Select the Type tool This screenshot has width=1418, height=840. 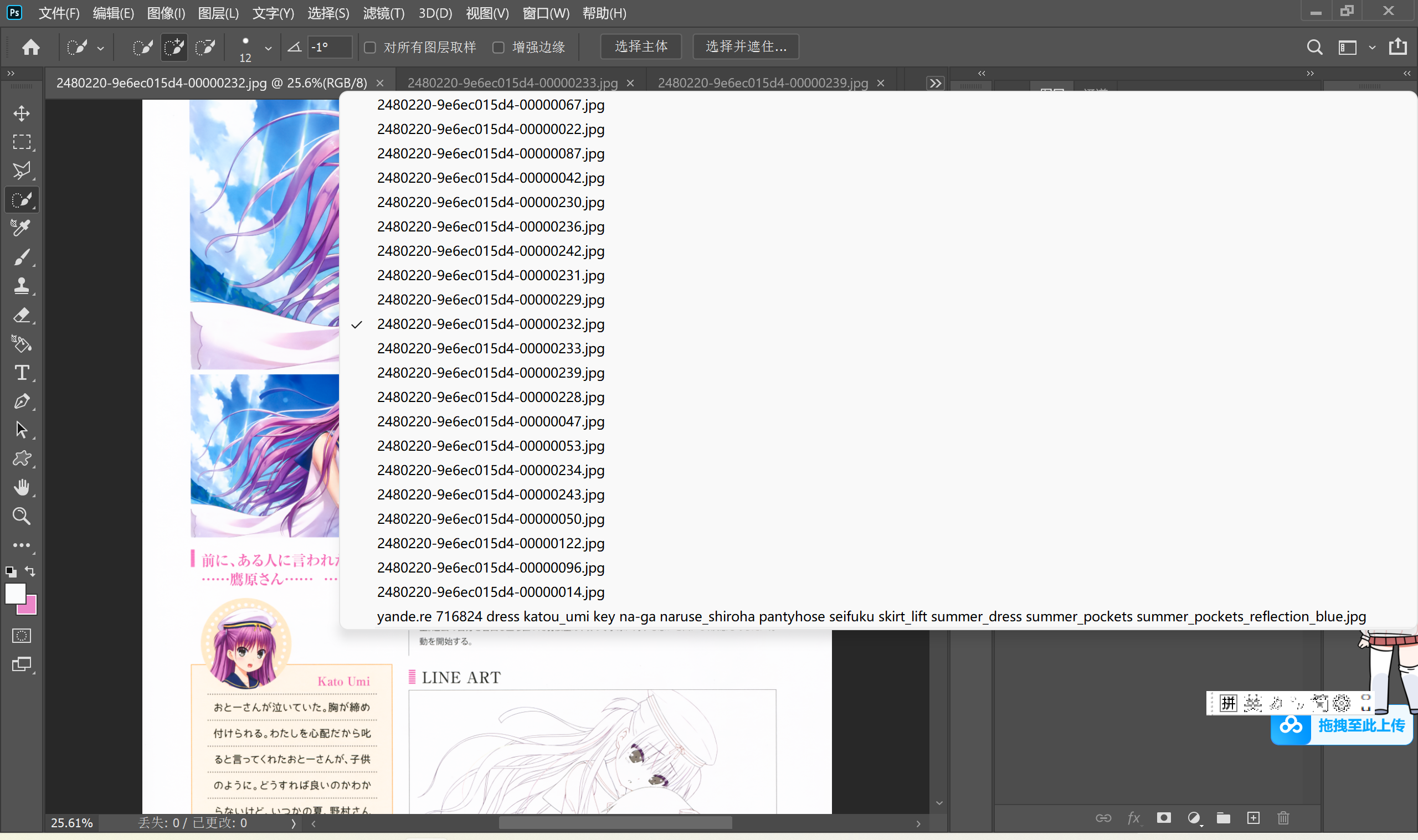click(22, 373)
